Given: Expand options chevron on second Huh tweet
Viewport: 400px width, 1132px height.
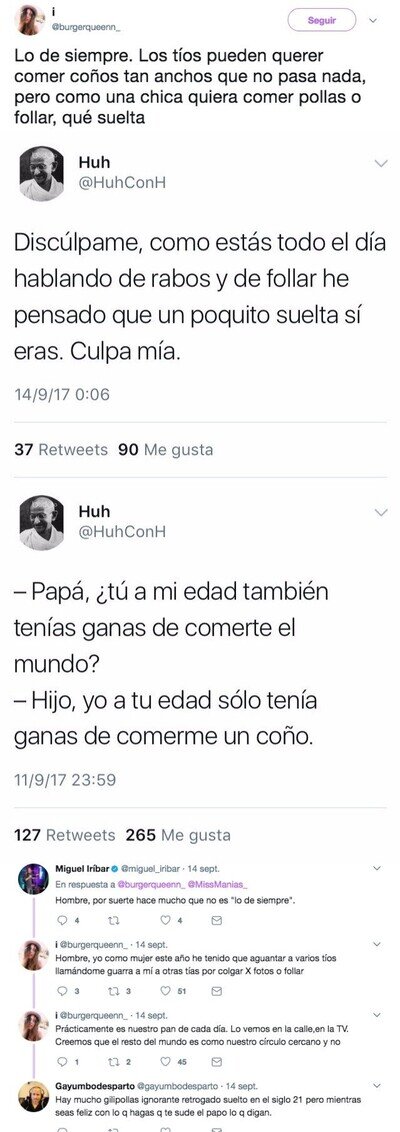Looking at the screenshot, I should pos(381,513).
